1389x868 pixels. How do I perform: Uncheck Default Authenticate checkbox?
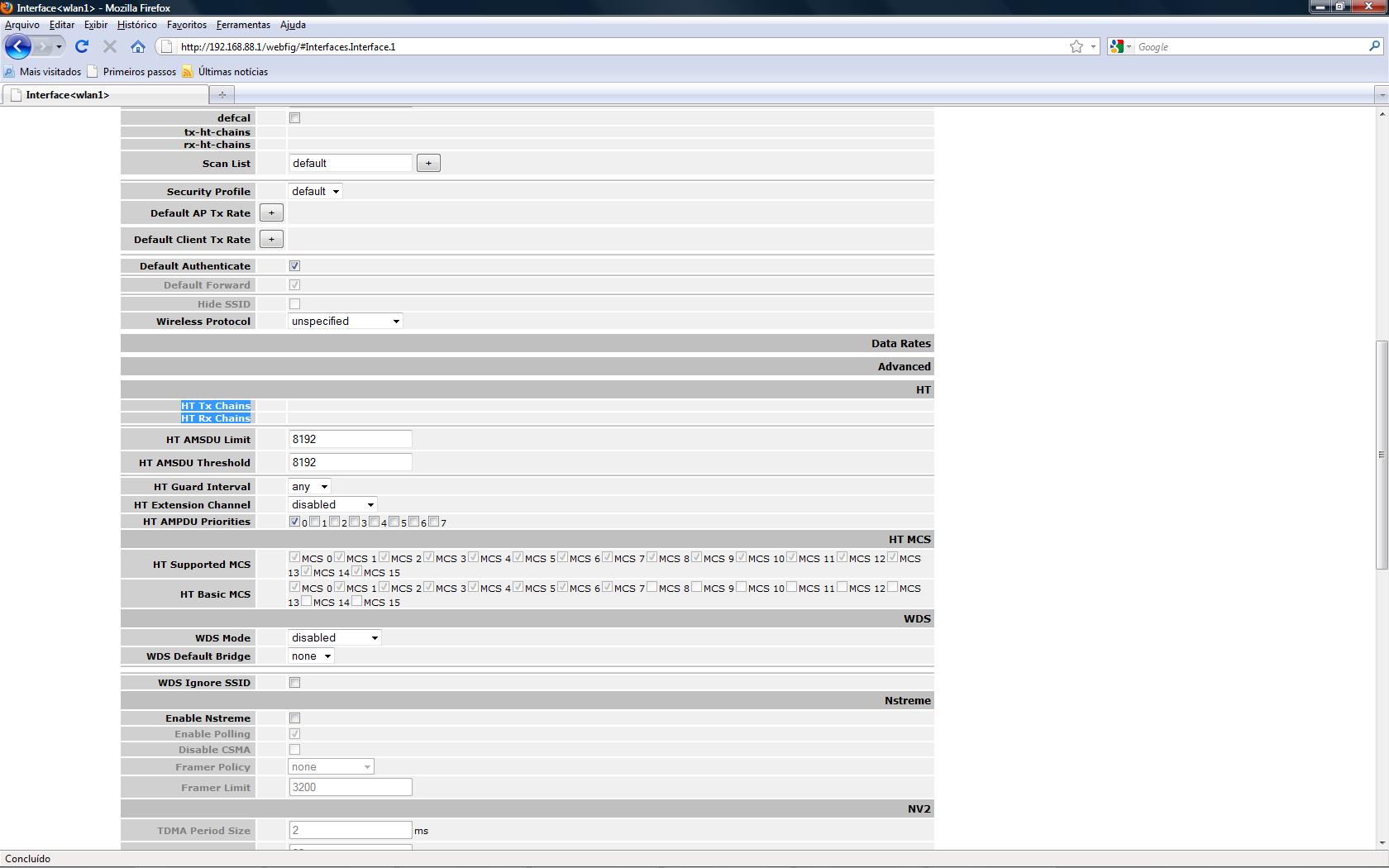(x=294, y=265)
